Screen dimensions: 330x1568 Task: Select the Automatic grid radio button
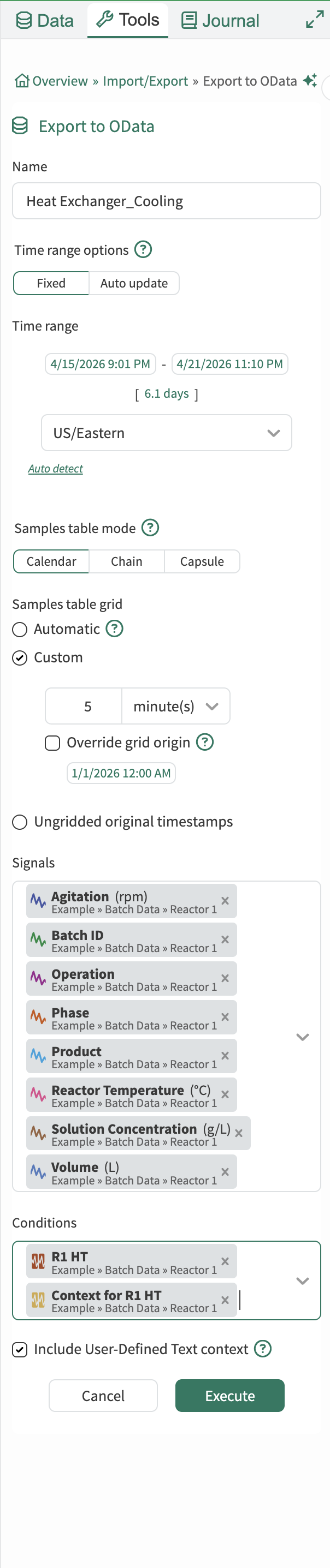click(x=20, y=630)
